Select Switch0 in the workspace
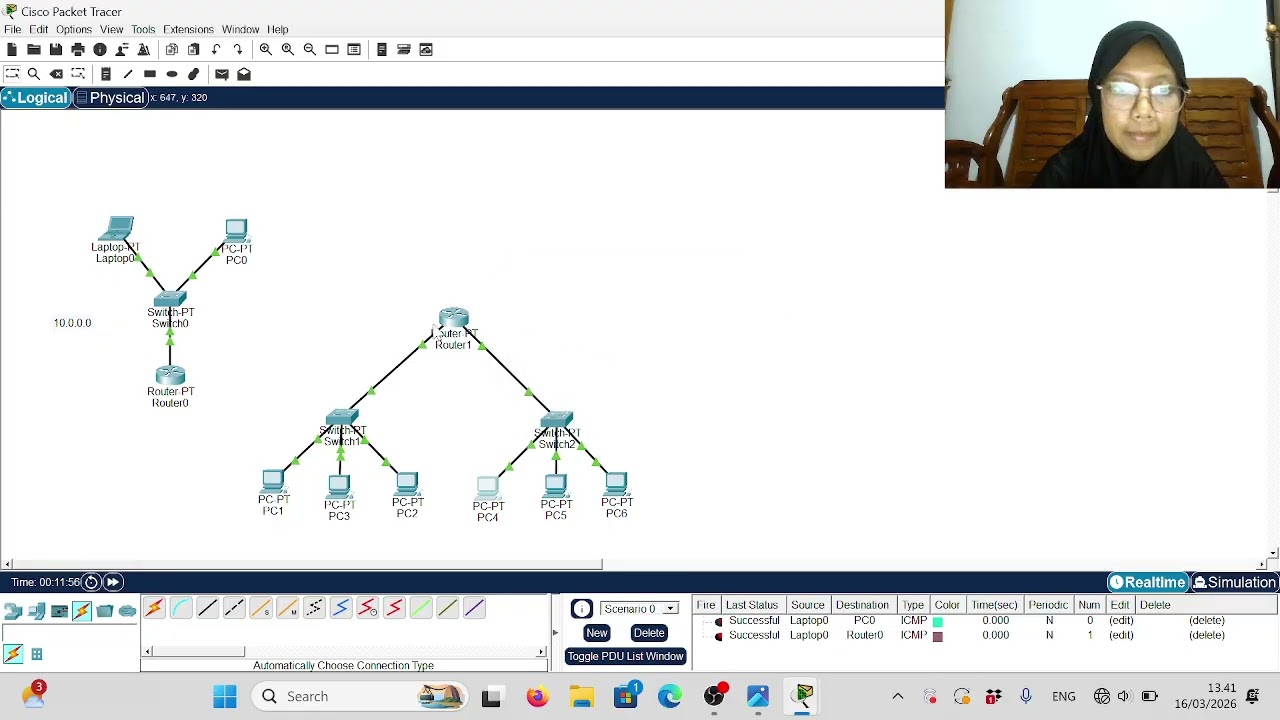The width and height of the screenshot is (1280, 720). point(170,299)
